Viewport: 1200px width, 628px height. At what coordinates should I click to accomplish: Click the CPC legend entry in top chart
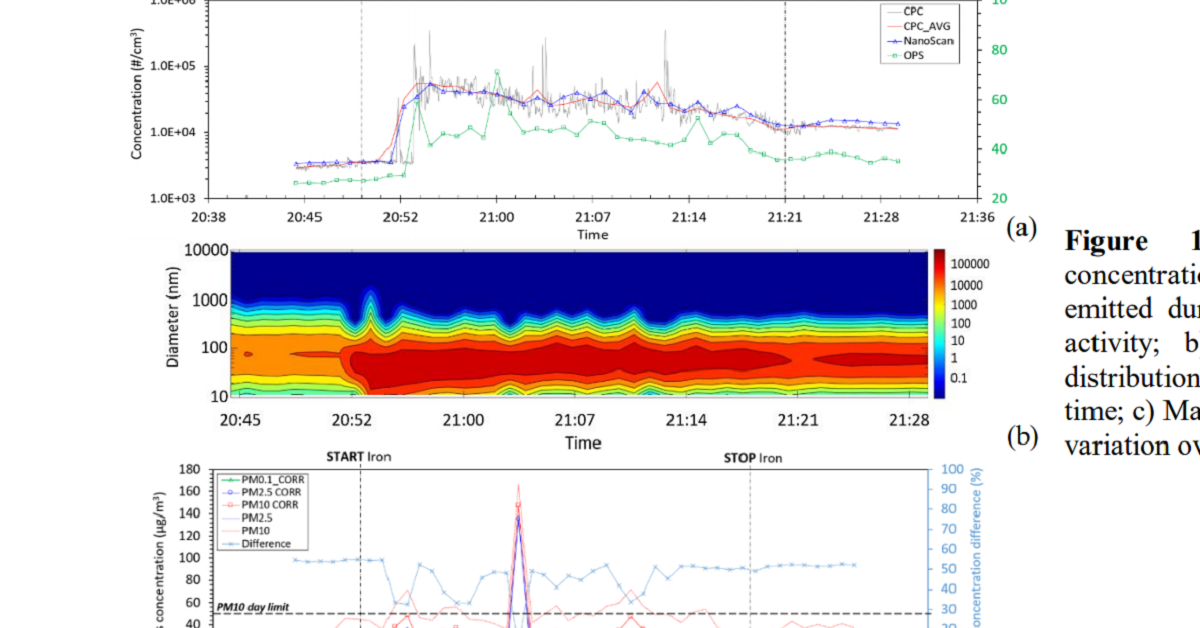tap(913, 10)
